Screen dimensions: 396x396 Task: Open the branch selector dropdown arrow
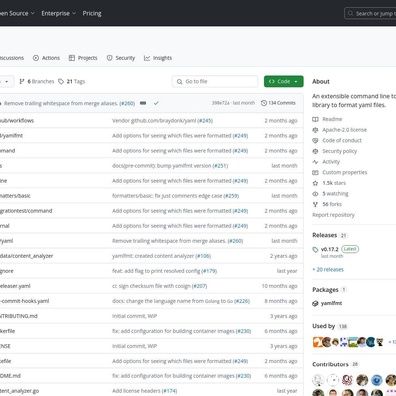point(6,81)
